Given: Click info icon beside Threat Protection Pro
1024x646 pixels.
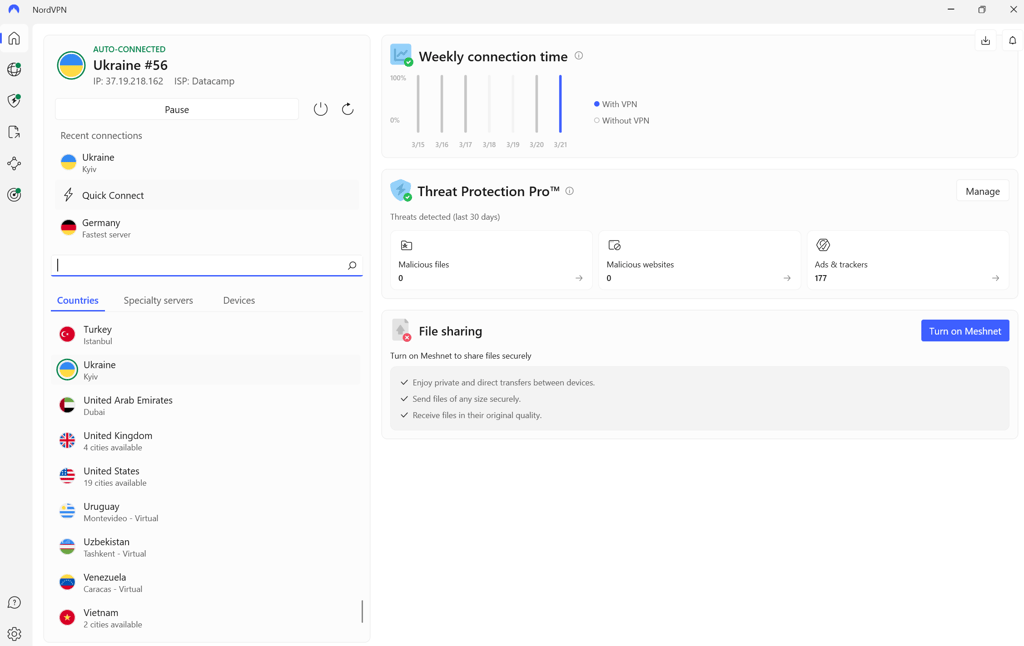Looking at the screenshot, I should pyautogui.click(x=569, y=191).
